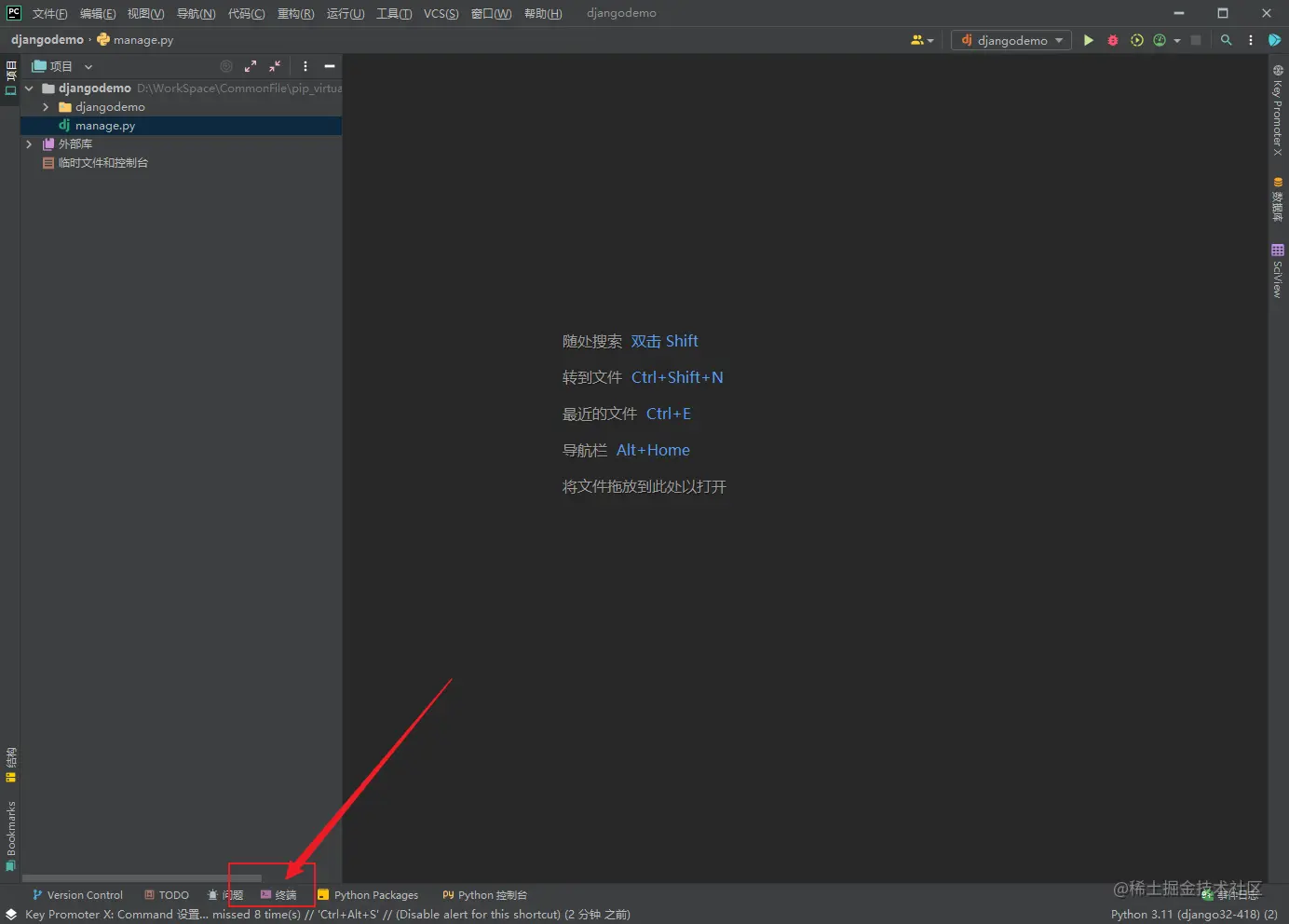This screenshot has width=1289, height=924.
Task: Open the 导航(N) menu
Action: tap(196, 13)
